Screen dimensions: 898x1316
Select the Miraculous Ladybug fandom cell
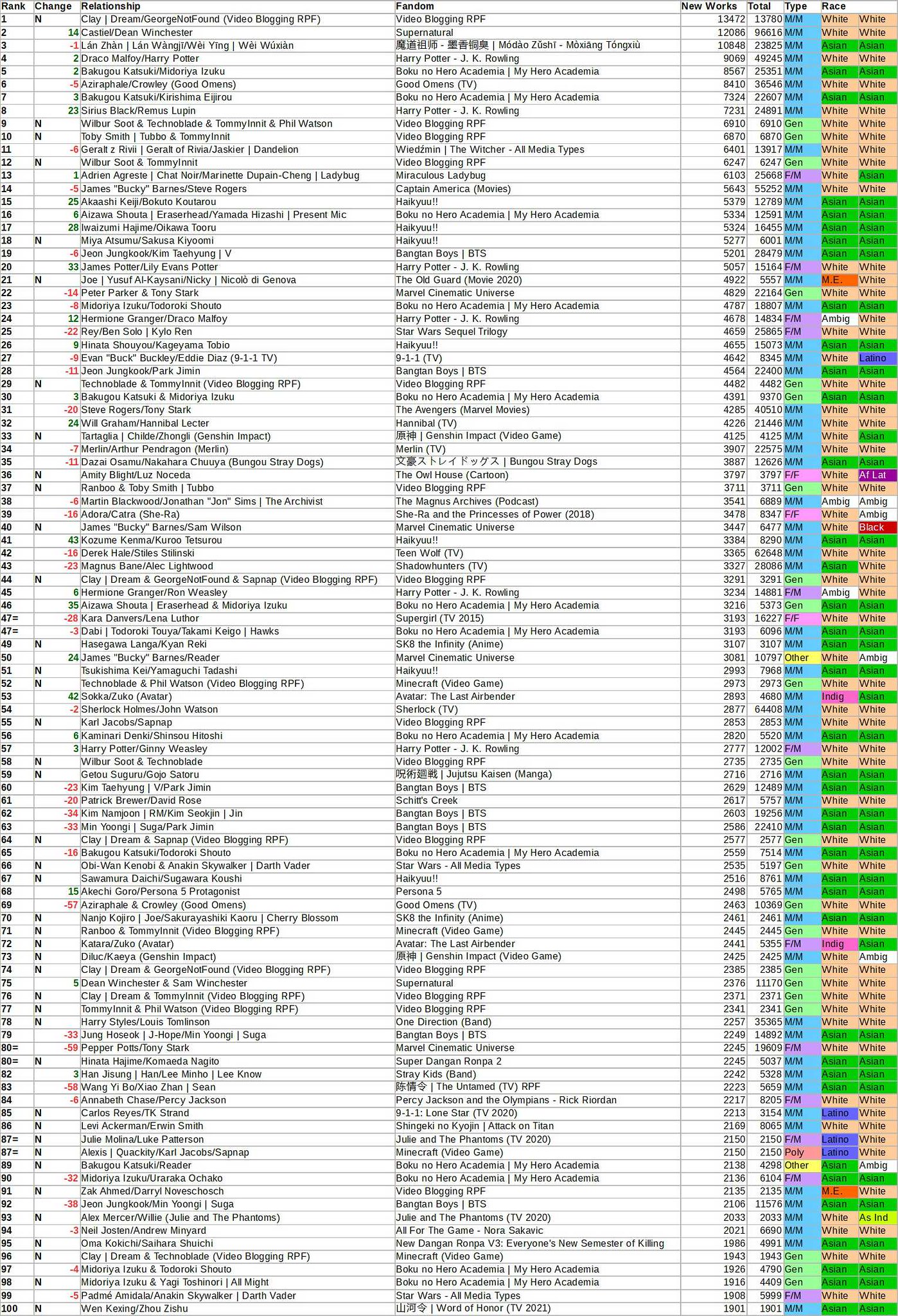click(537, 175)
